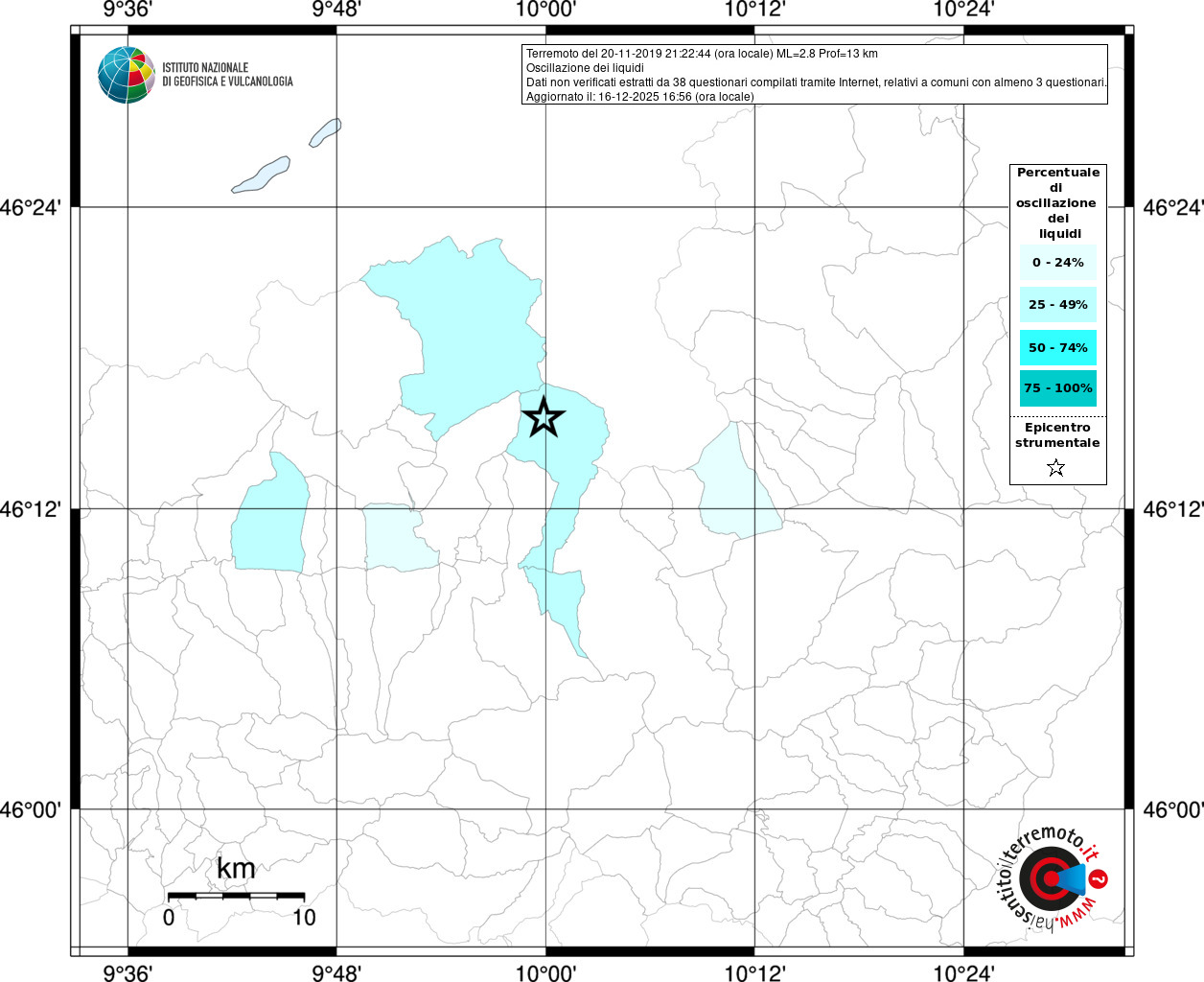
Task: Click the left axis label 46°12'
Action: pos(30,509)
